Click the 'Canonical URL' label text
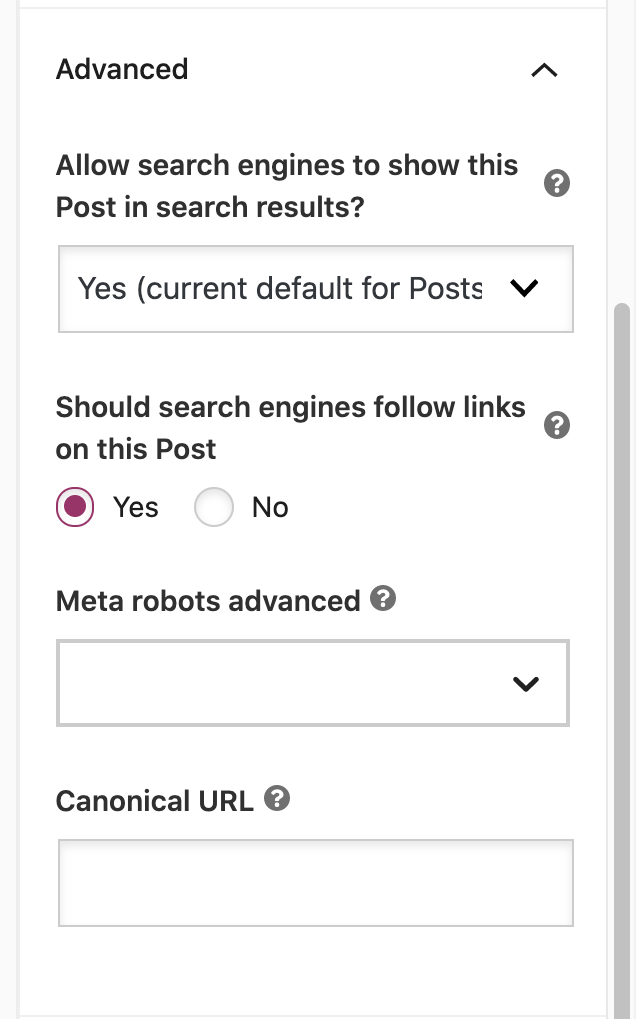This screenshot has height=1019, width=636. click(155, 801)
